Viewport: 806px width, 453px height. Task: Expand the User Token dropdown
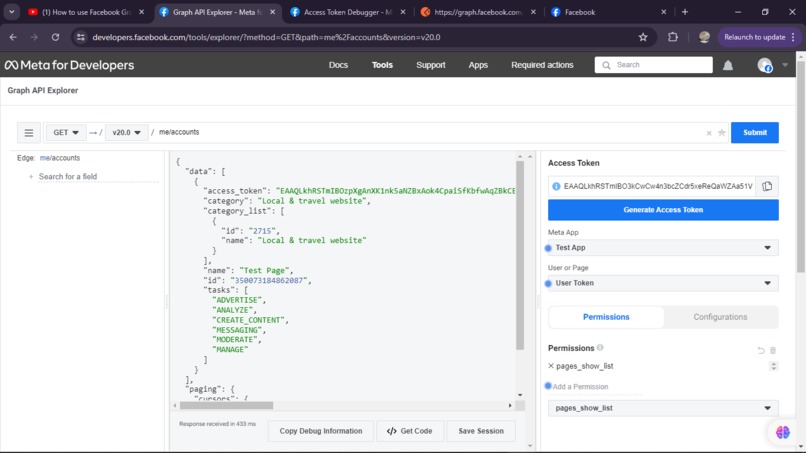point(663,283)
